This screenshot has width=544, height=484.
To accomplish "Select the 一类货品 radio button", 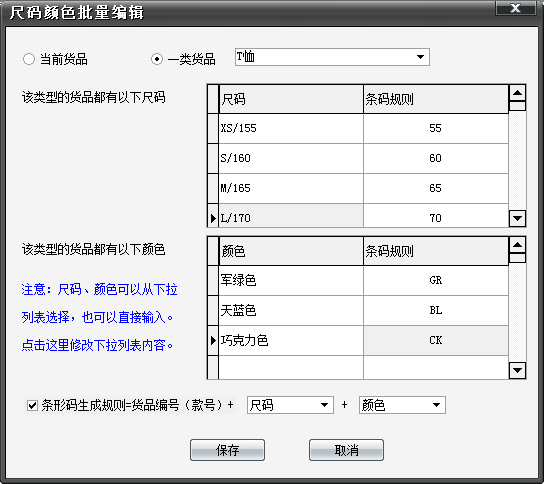I will [157, 59].
